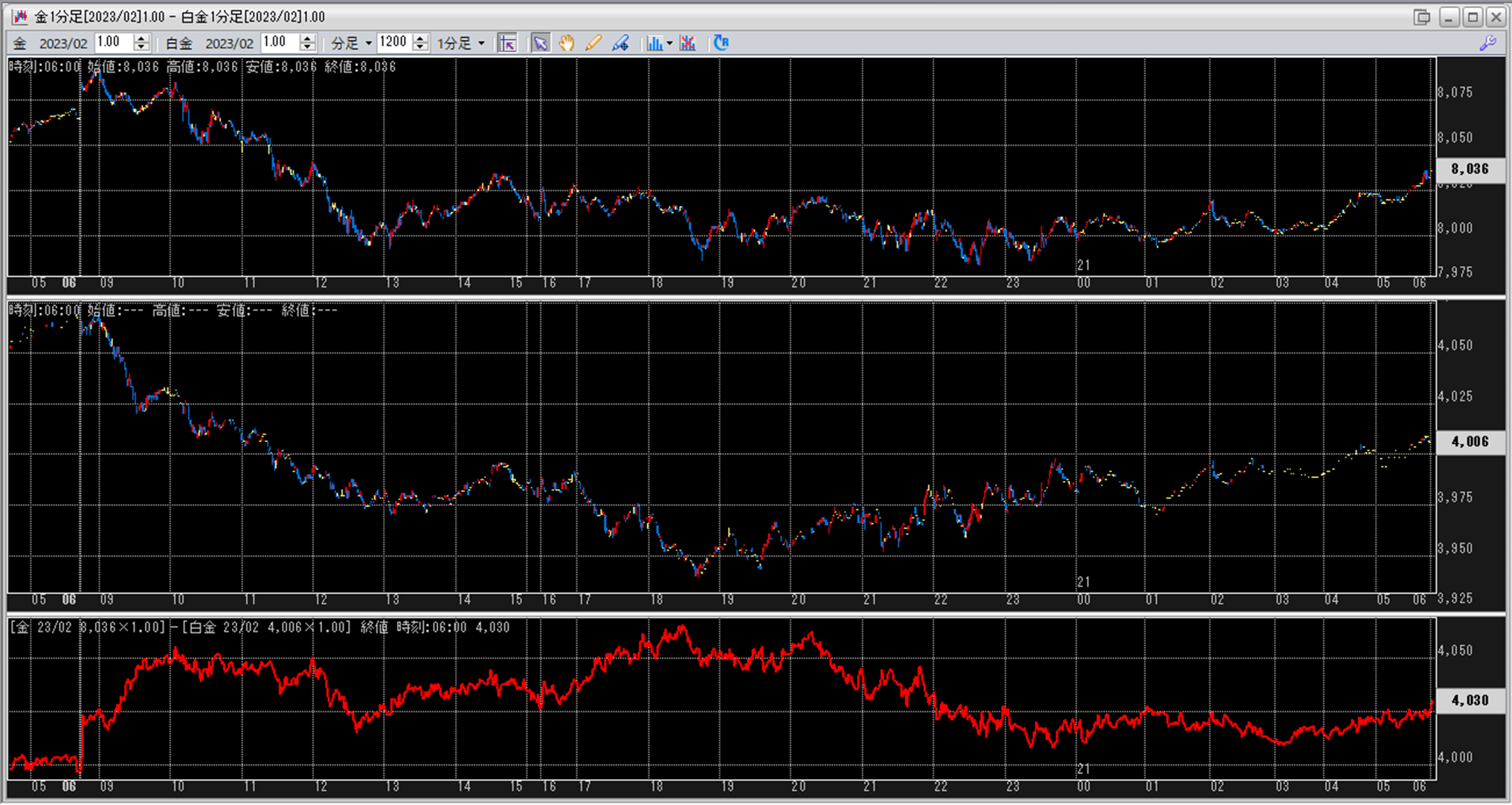Open dropdown arrow beside bar chart icon
This screenshot has width=1512, height=805.
point(669,43)
